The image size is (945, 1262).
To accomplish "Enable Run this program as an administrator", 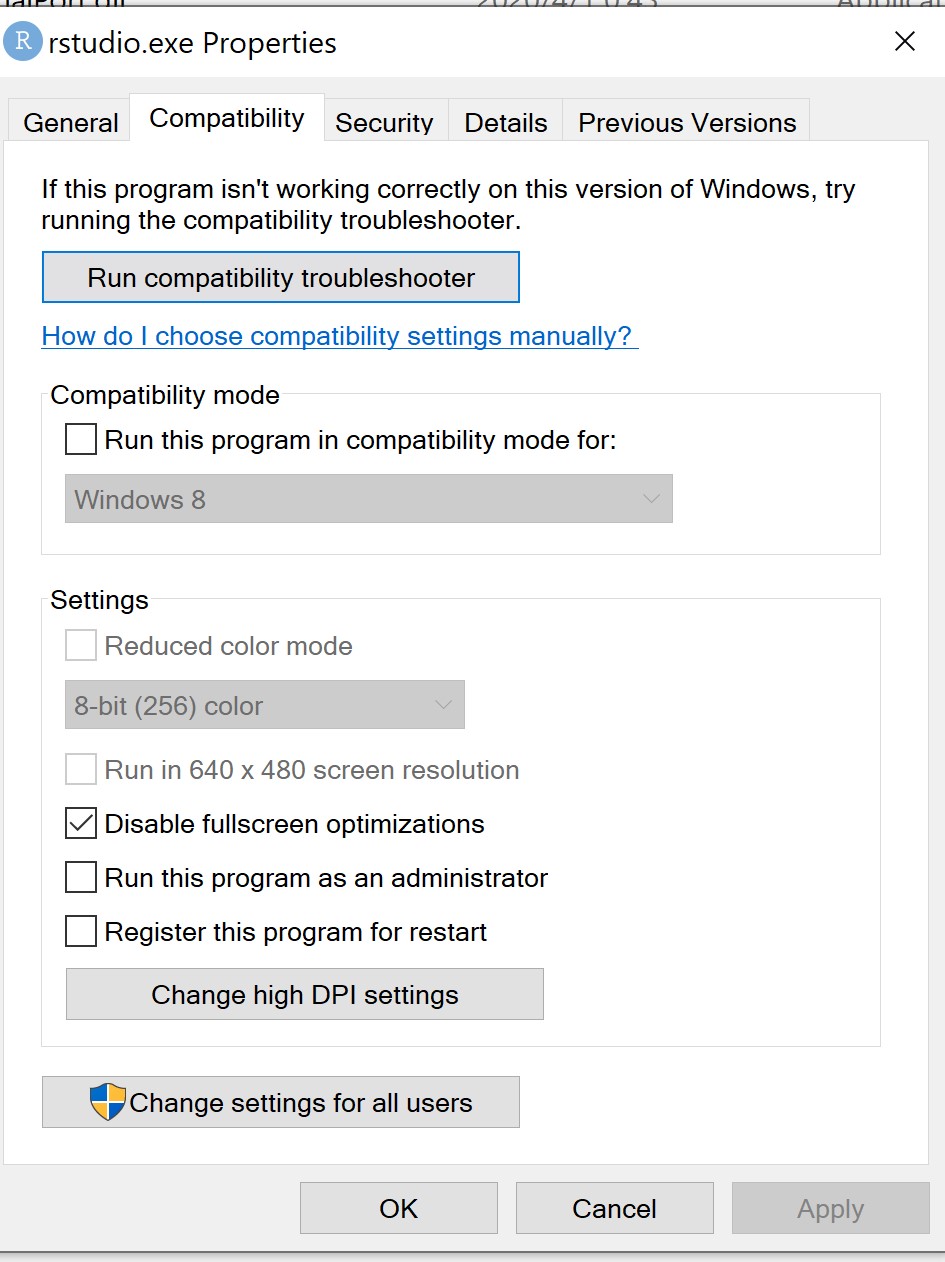I will click(80, 877).
